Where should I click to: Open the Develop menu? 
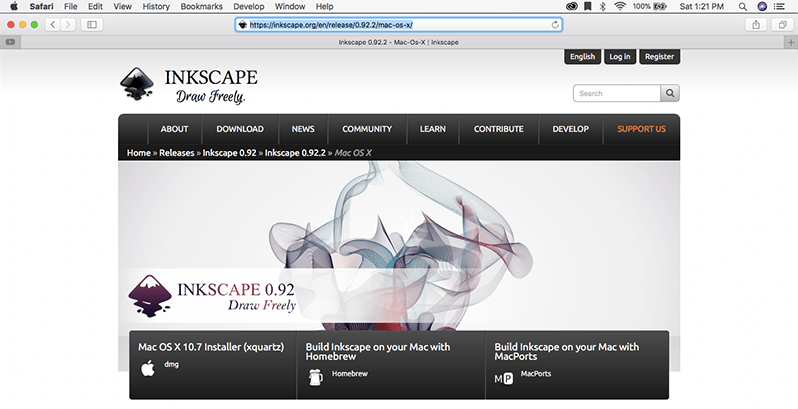(x=249, y=7)
